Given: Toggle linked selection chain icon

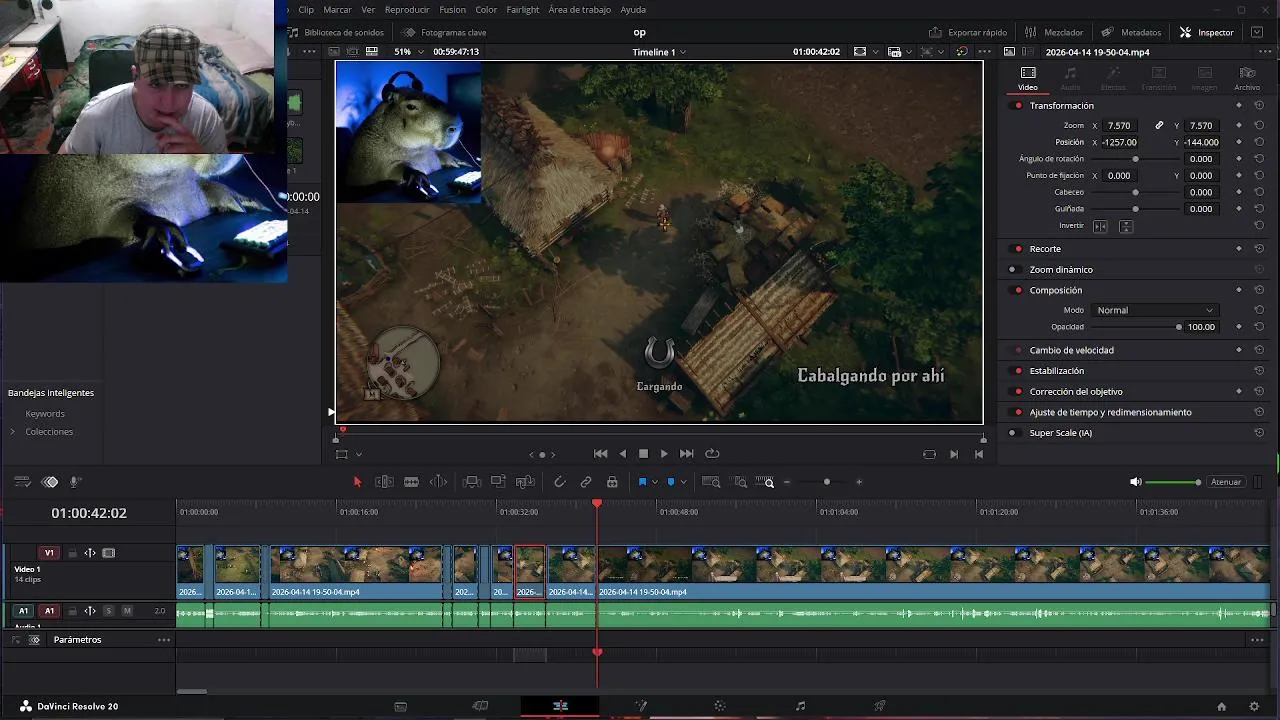Looking at the screenshot, I should click(x=586, y=482).
